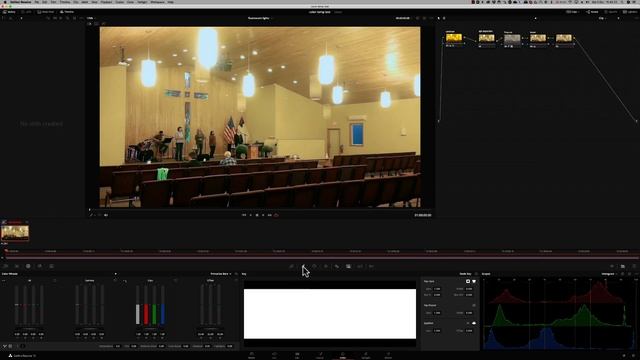Show the Info panel icon

pyautogui.click(x=634, y=267)
